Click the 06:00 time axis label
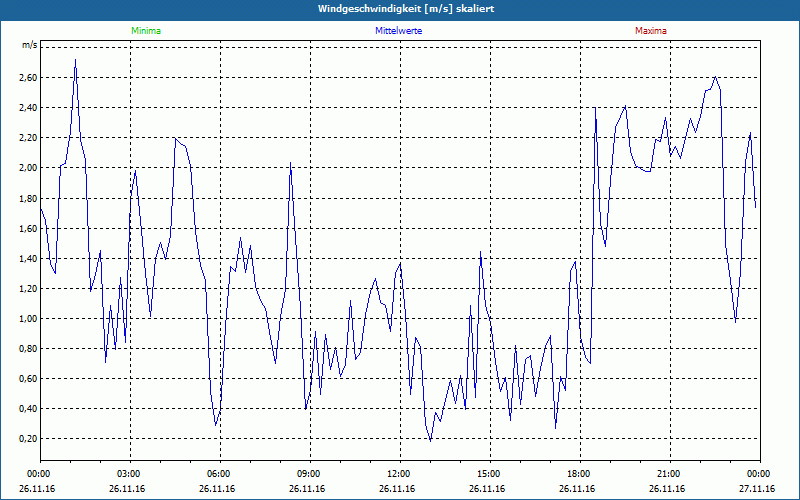 pyautogui.click(x=220, y=474)
